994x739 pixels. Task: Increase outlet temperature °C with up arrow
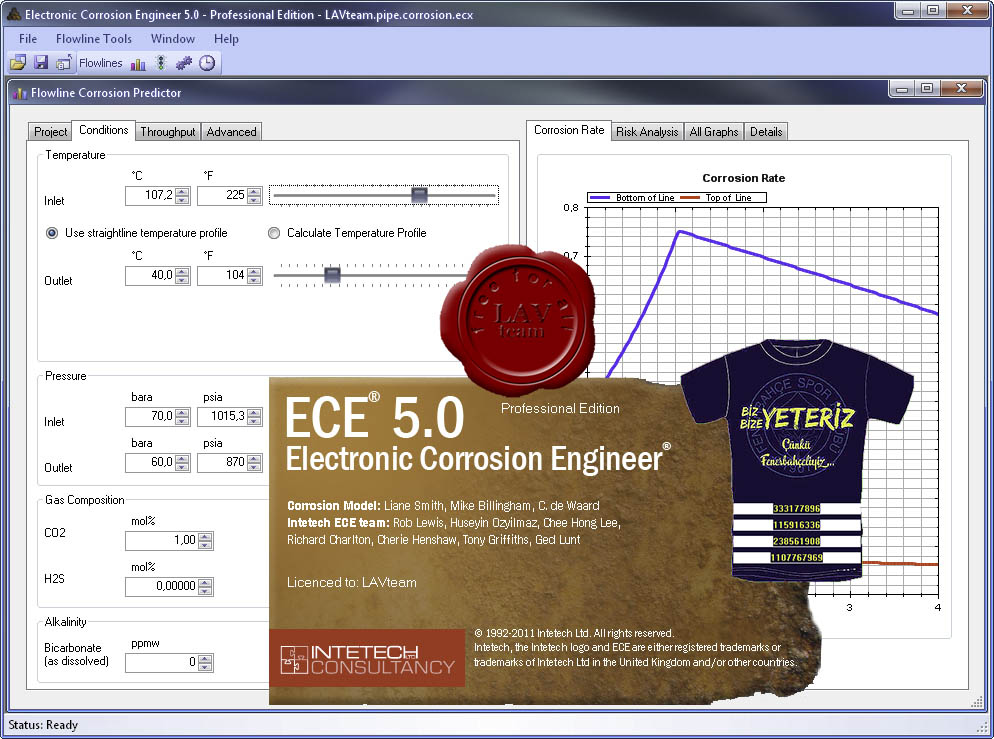pos(183,271)
